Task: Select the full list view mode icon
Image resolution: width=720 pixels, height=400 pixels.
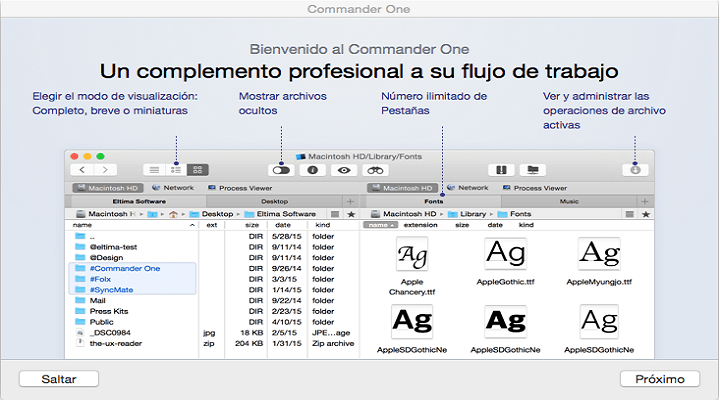Action: click(154, 170)
